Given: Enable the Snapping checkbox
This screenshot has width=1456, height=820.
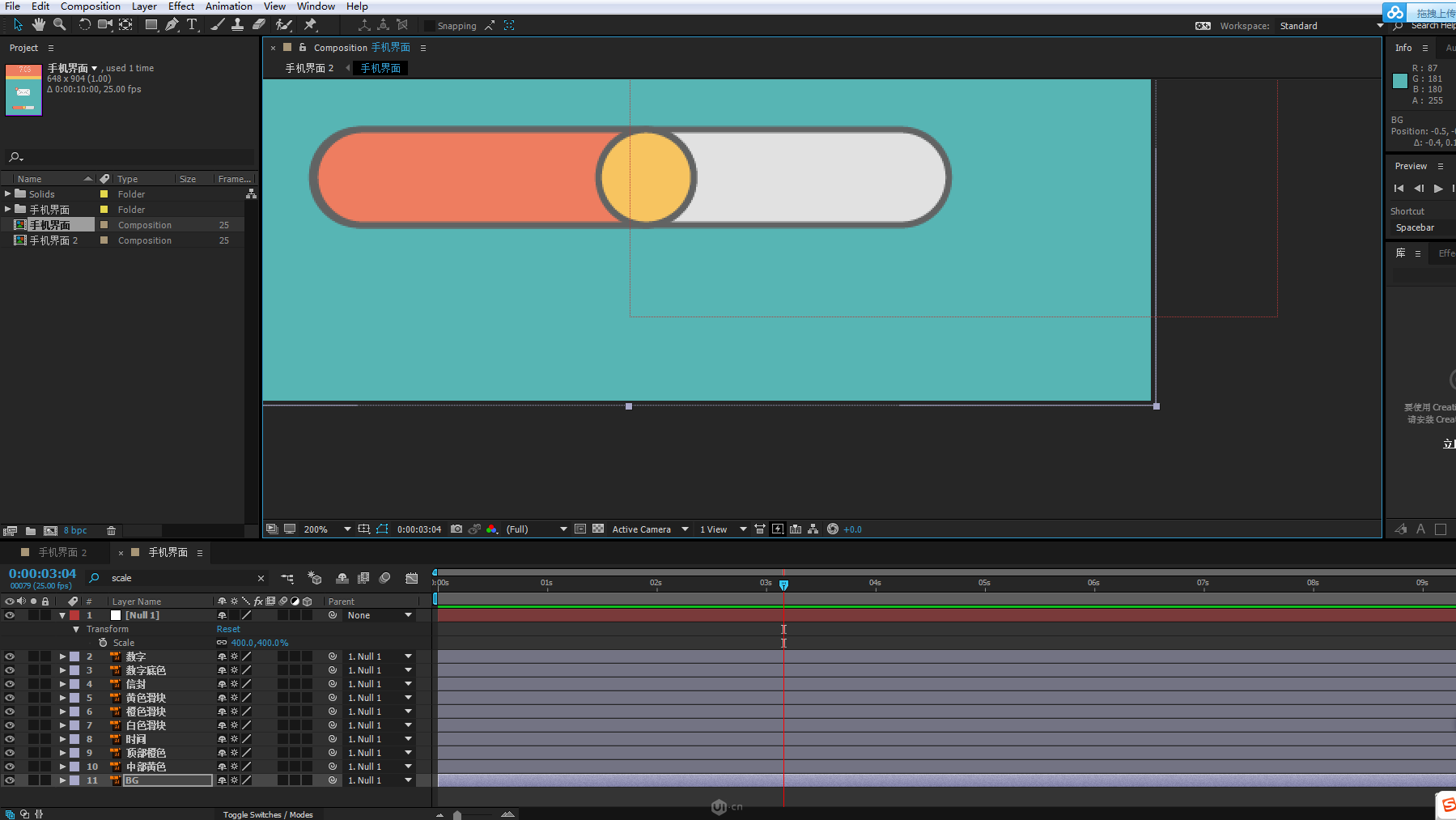Looking at the screenshot, I should (x=430, y=26).
